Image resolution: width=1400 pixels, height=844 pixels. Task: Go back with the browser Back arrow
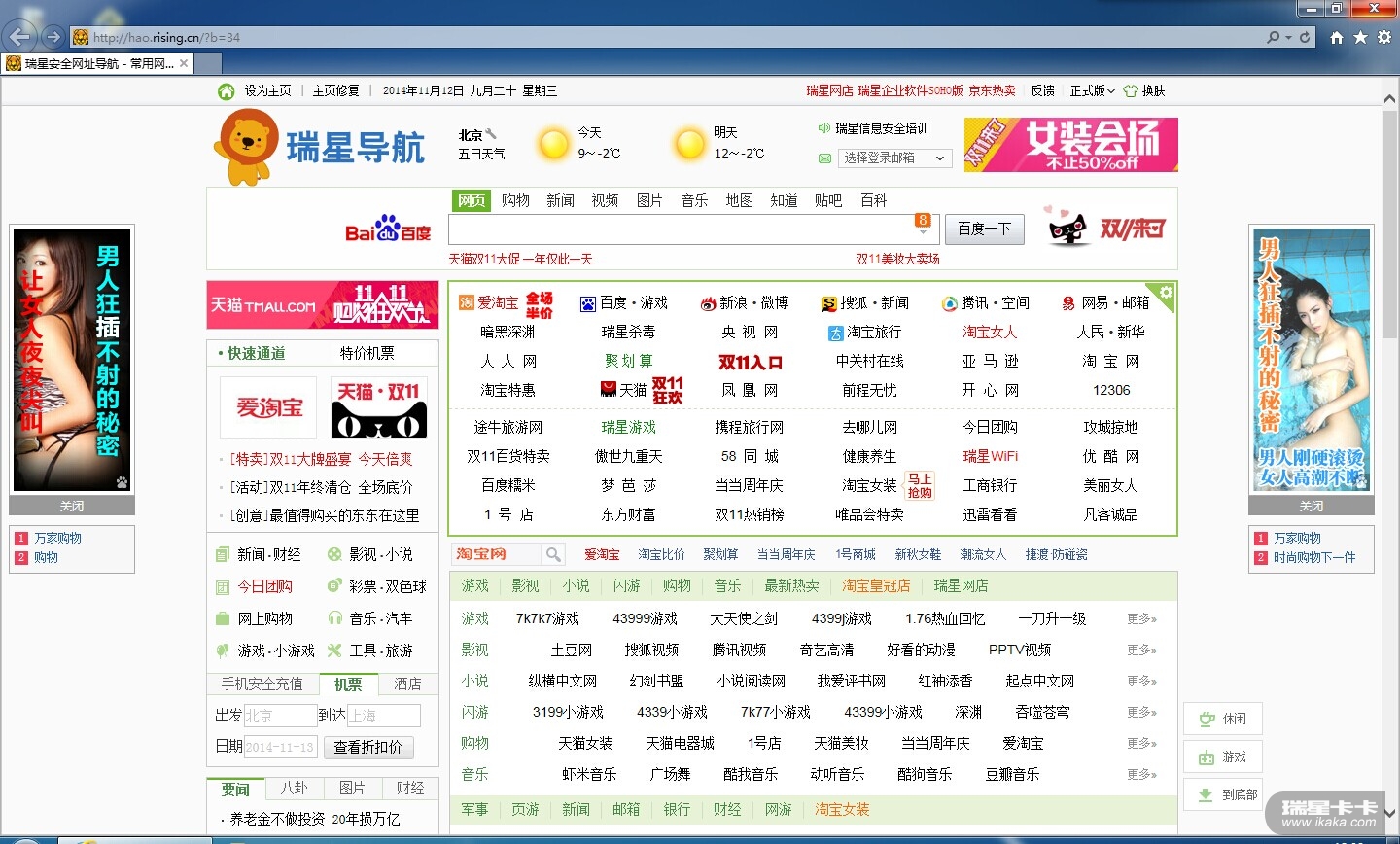[18, 38]
